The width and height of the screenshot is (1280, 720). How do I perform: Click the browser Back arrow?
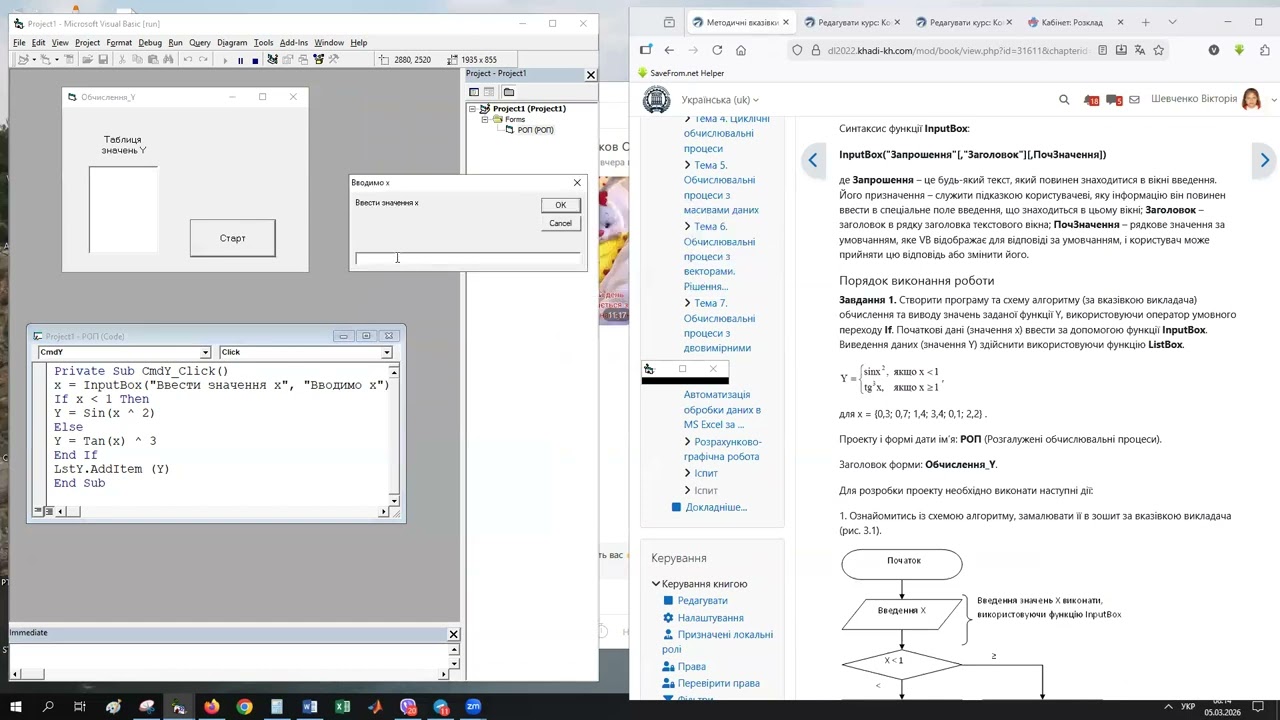669,50
